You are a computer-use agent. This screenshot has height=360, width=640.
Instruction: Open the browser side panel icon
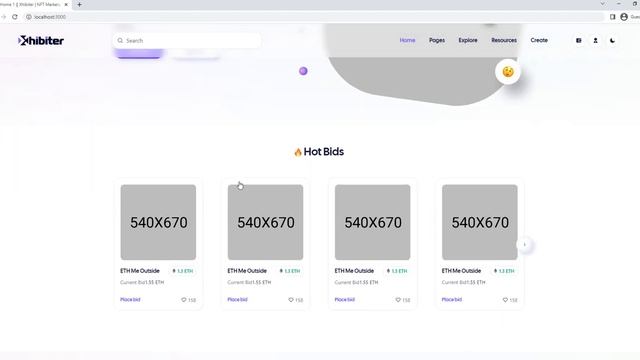pos(613,17)
